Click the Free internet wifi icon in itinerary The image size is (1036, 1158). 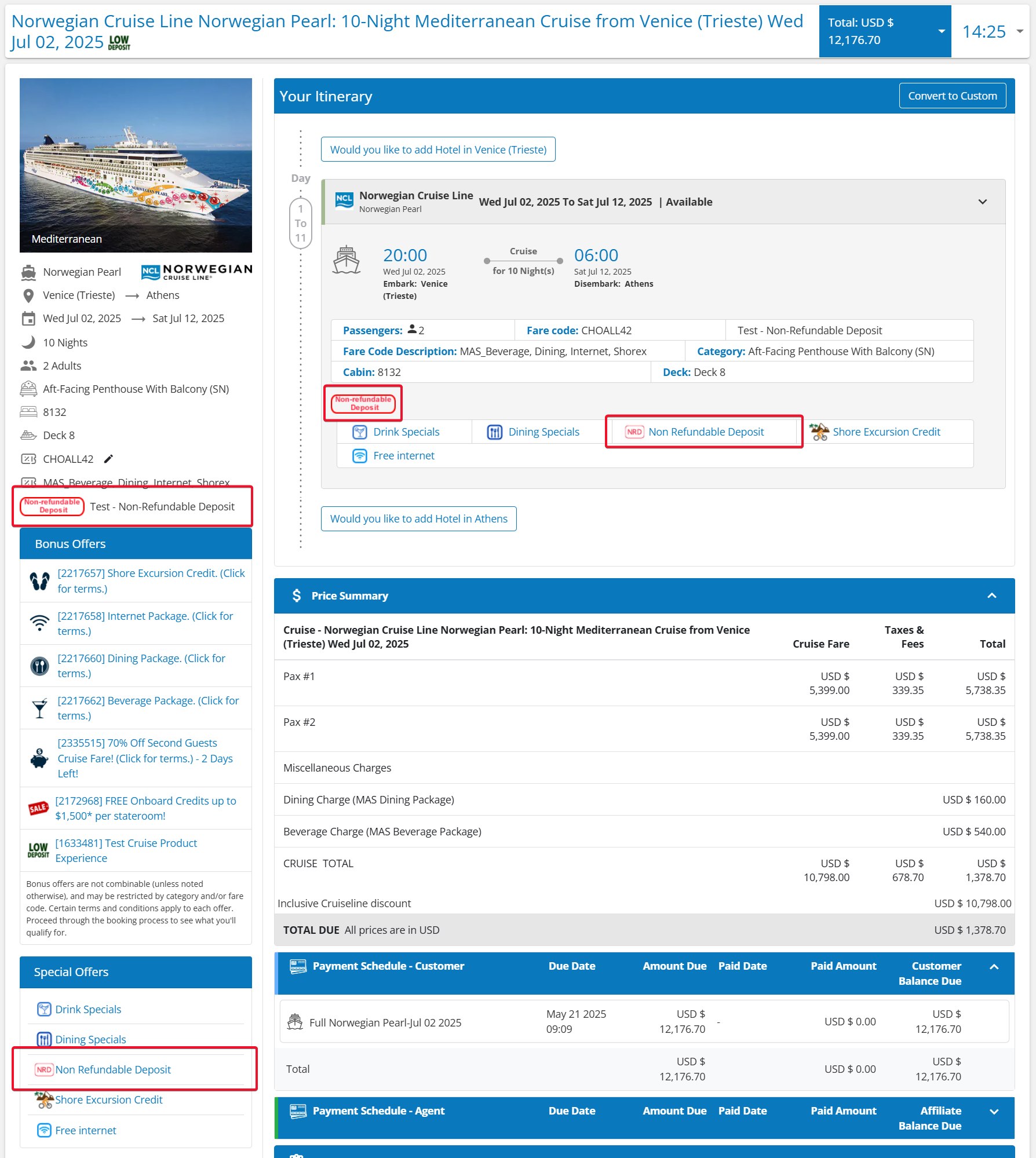tap(360, 456)
